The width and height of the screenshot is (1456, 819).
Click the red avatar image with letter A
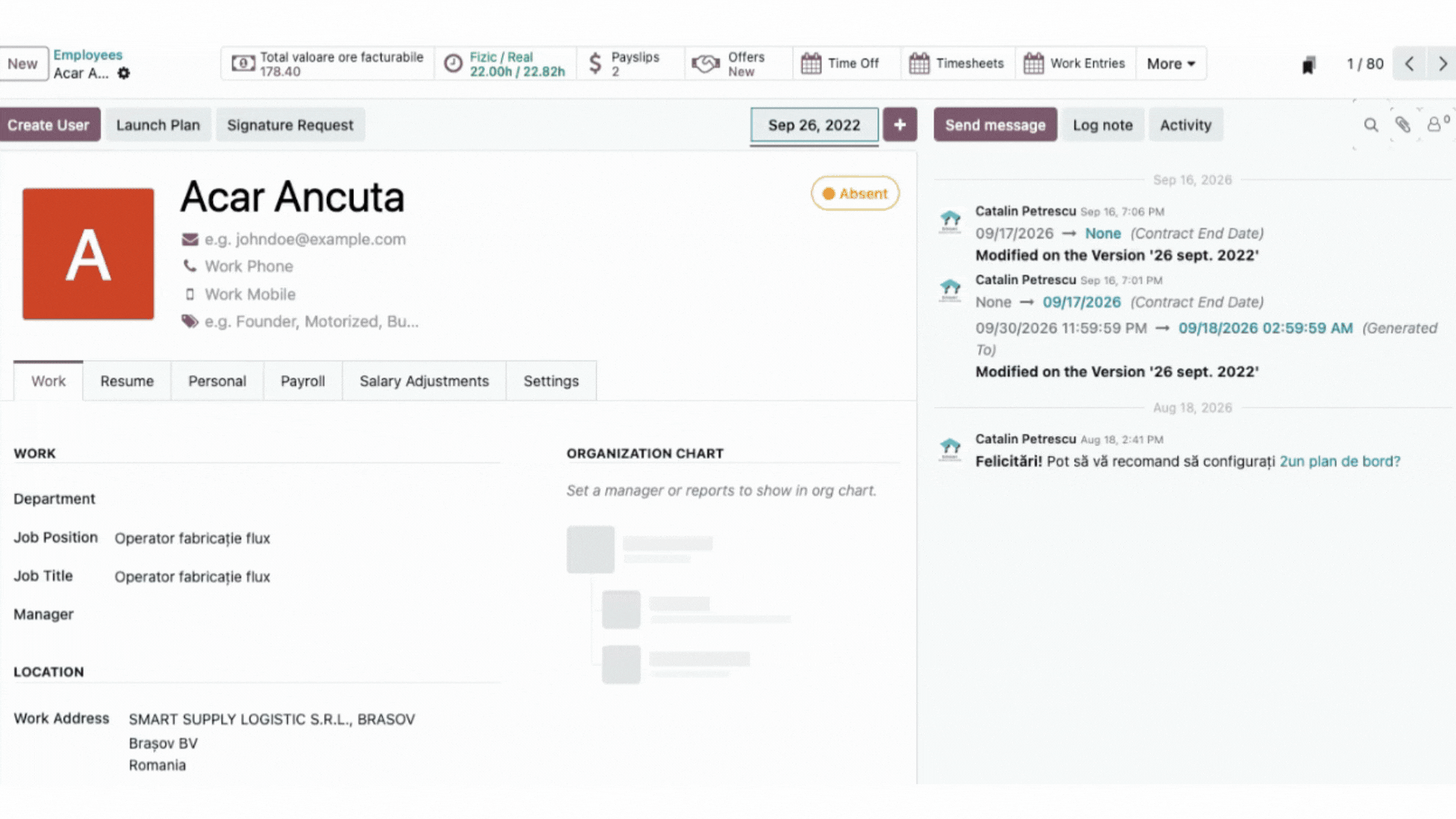point(88,254)
